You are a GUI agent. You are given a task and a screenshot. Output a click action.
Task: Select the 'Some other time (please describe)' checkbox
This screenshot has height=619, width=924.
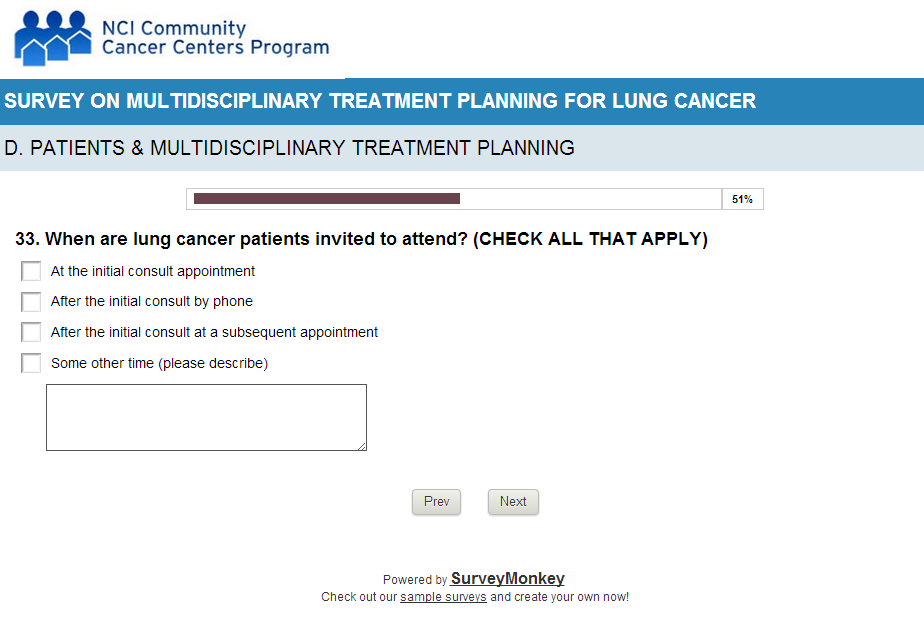coord(31,363)
